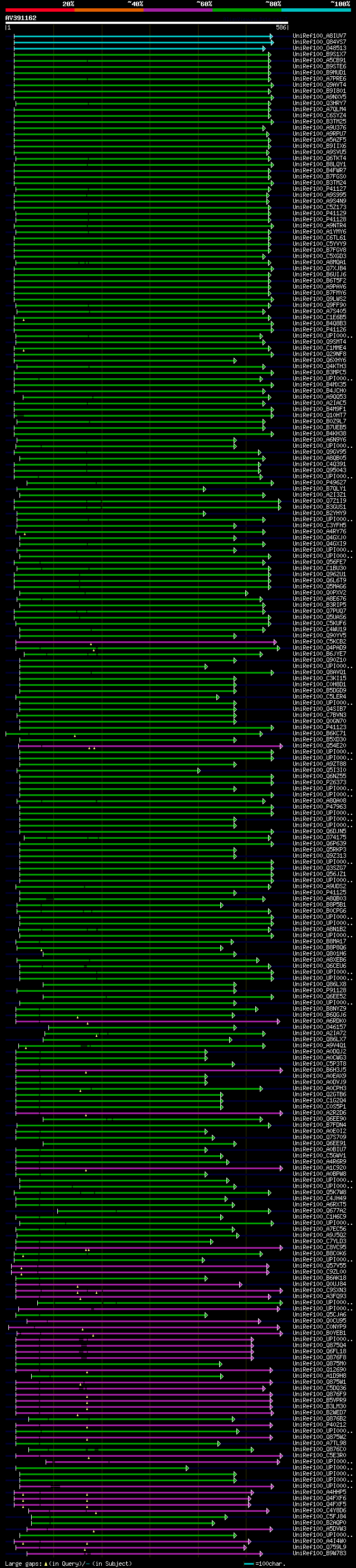Click the cyan ~100% identity legend segment

pyautogui.click(x=316, y=10)
